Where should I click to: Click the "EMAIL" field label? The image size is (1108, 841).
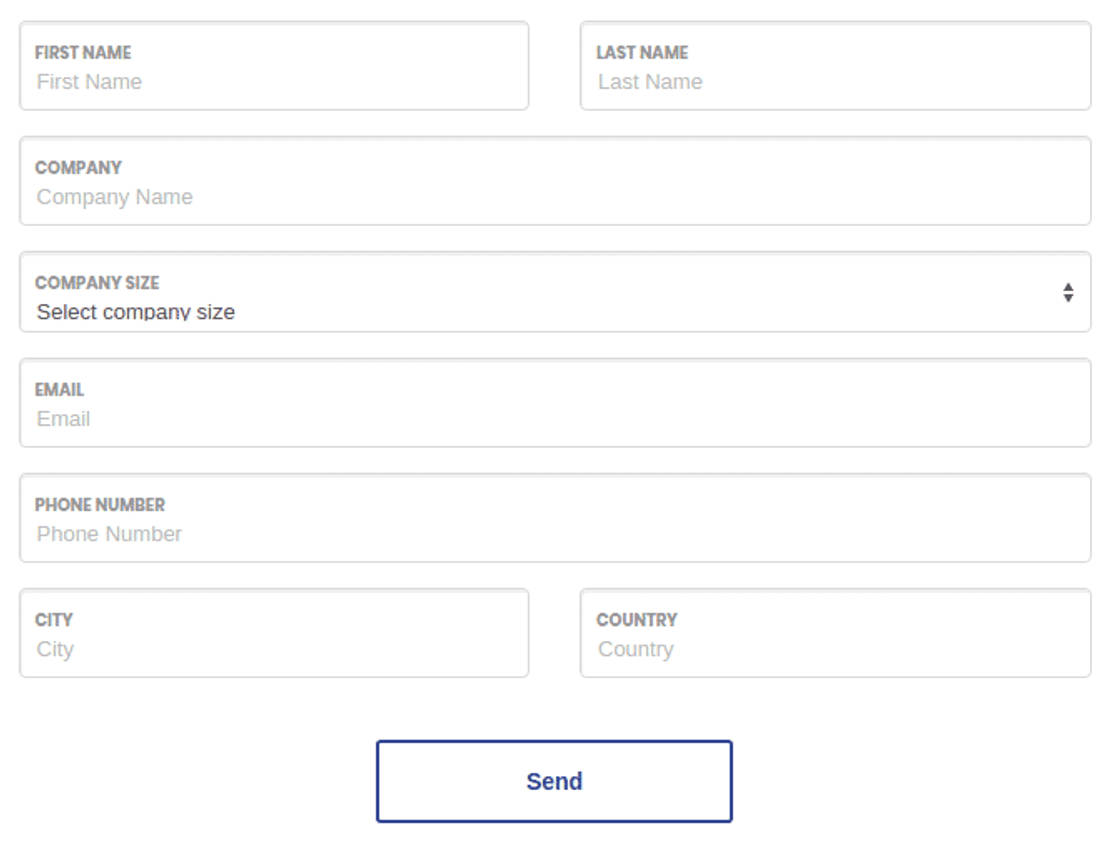[x=59, y=390]
